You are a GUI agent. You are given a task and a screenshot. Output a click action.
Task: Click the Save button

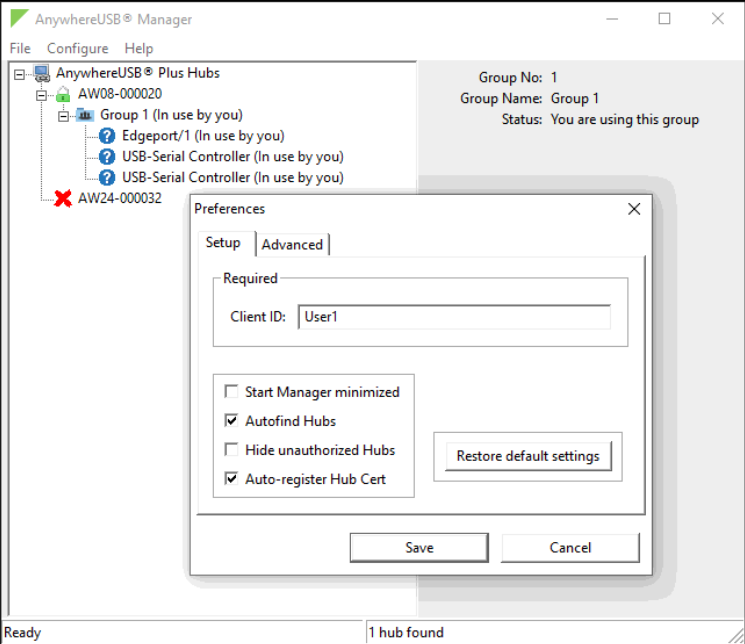[419, 548]
